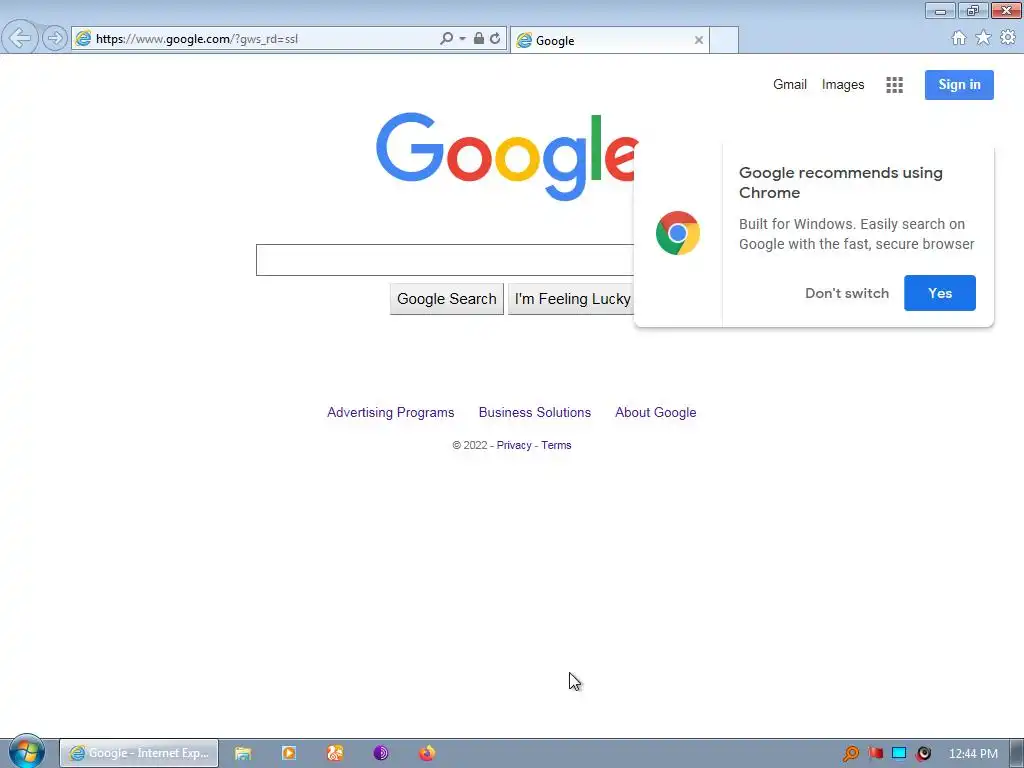Open the About Google link

click(655, 413)
